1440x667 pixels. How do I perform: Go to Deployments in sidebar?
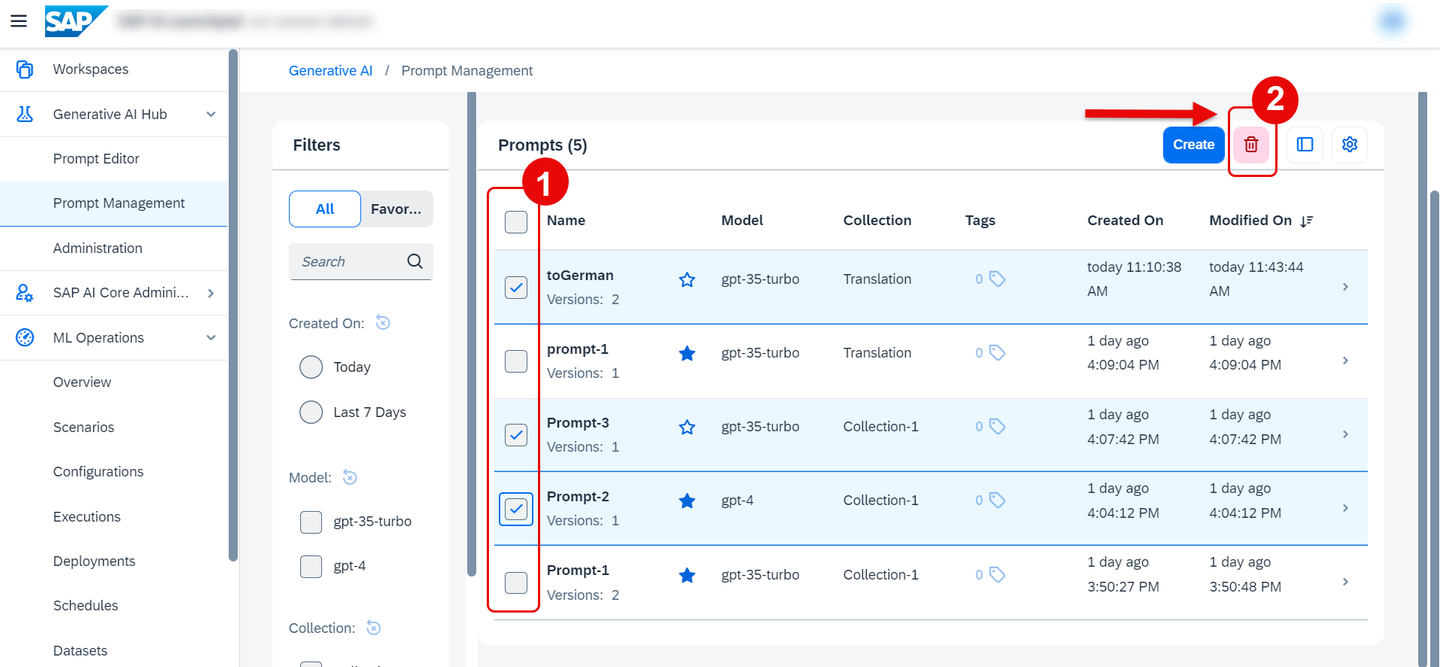click(x=114, y=561)
